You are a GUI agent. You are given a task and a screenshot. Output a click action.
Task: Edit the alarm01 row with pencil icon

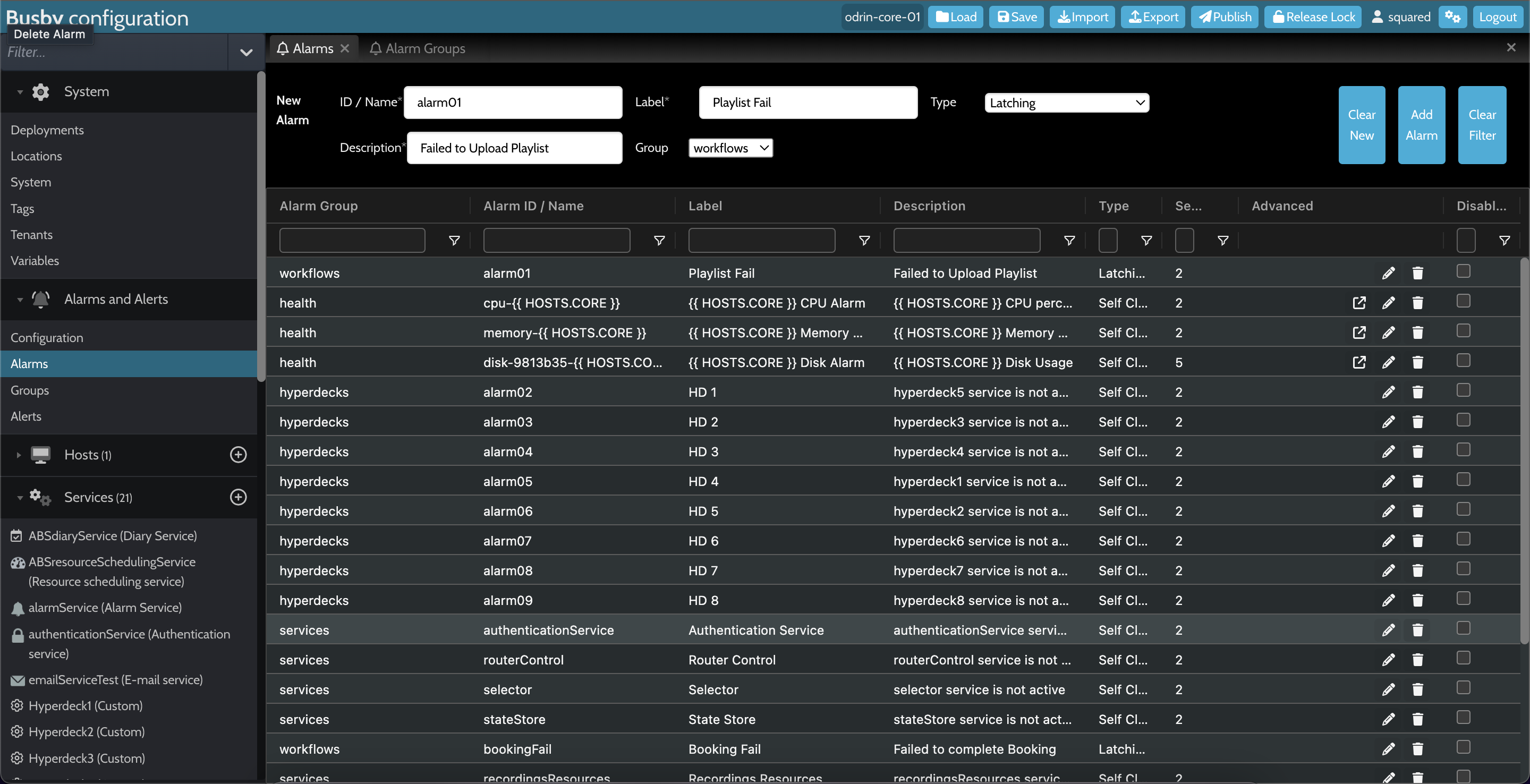pos(1388,273)
